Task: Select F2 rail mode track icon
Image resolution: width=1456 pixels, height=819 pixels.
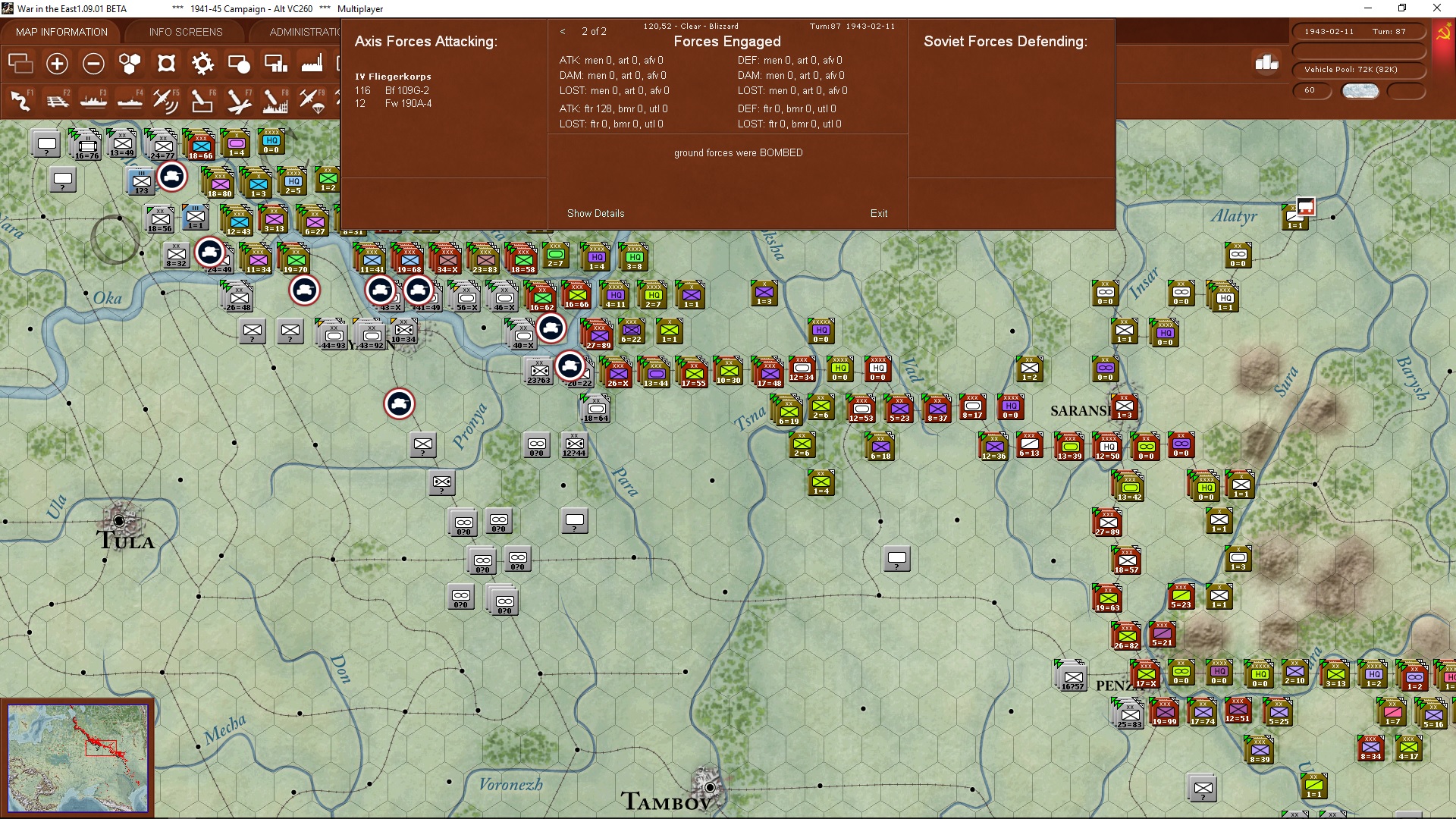Action: [x=57, y=100]
